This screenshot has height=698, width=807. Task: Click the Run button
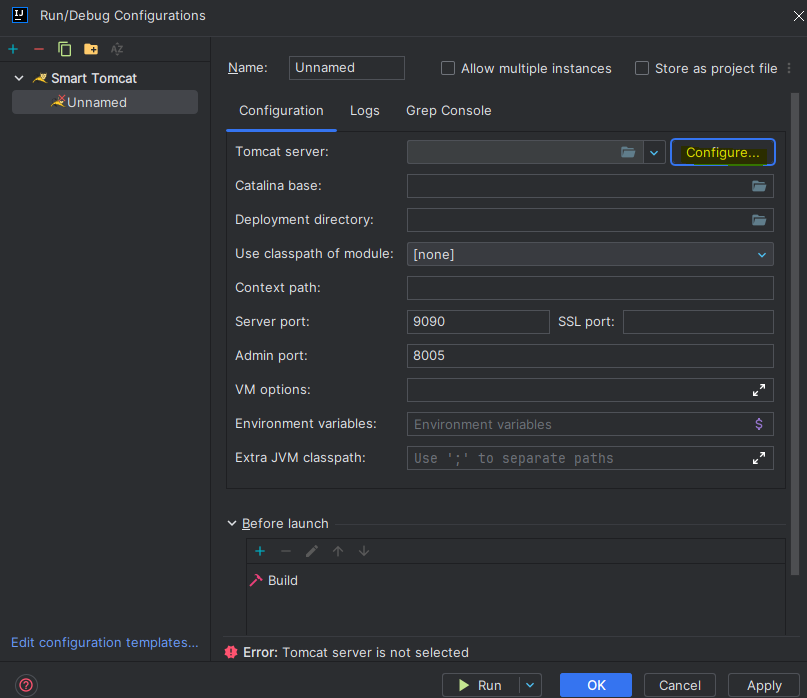point(480,685)
